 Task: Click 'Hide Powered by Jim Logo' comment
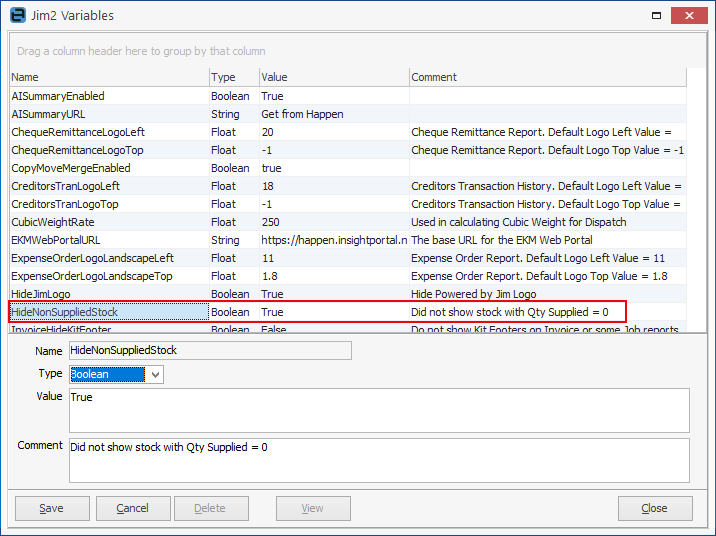pos(548,294)
